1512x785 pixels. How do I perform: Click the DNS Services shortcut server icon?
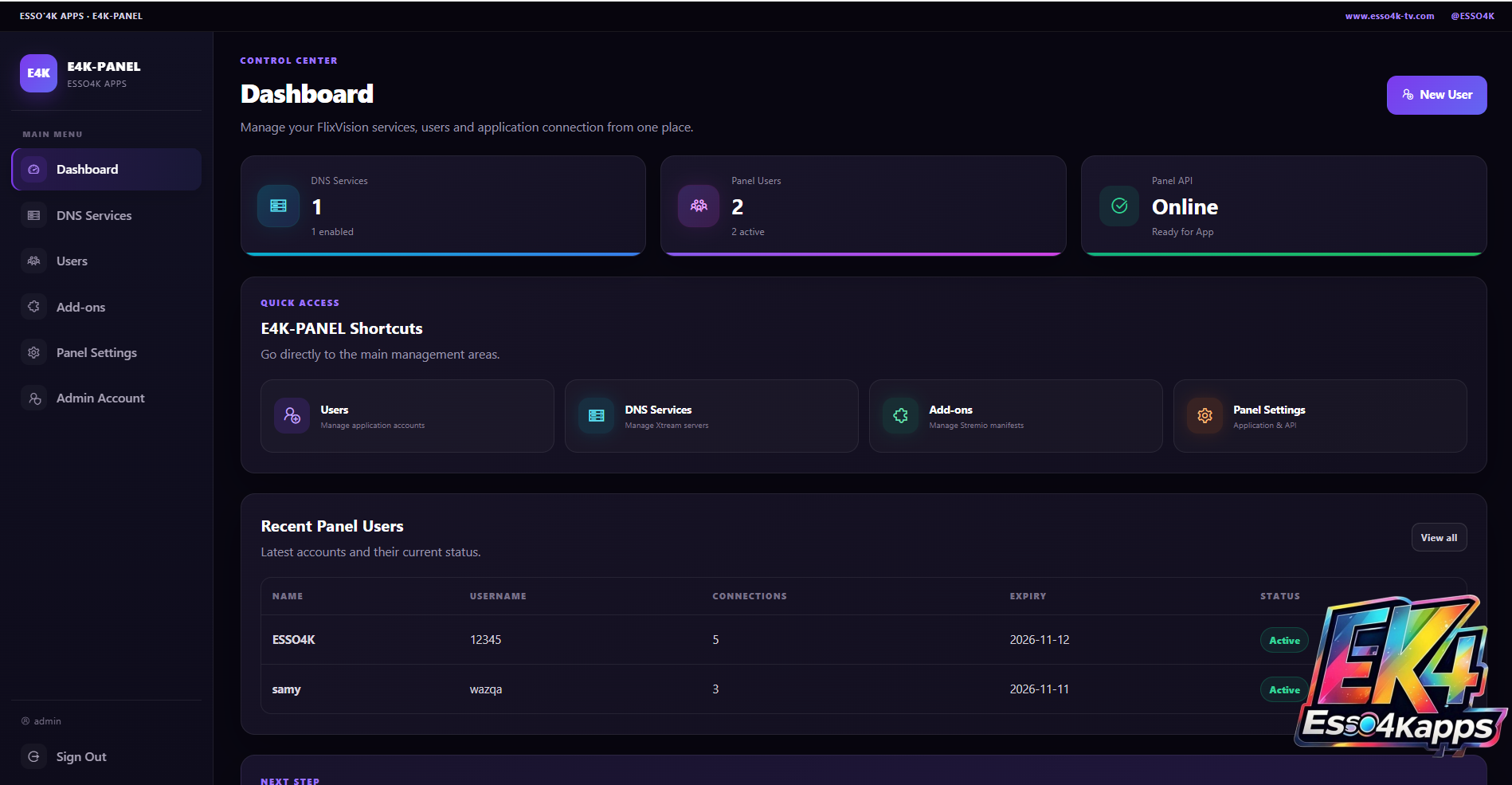coord(597,416)
